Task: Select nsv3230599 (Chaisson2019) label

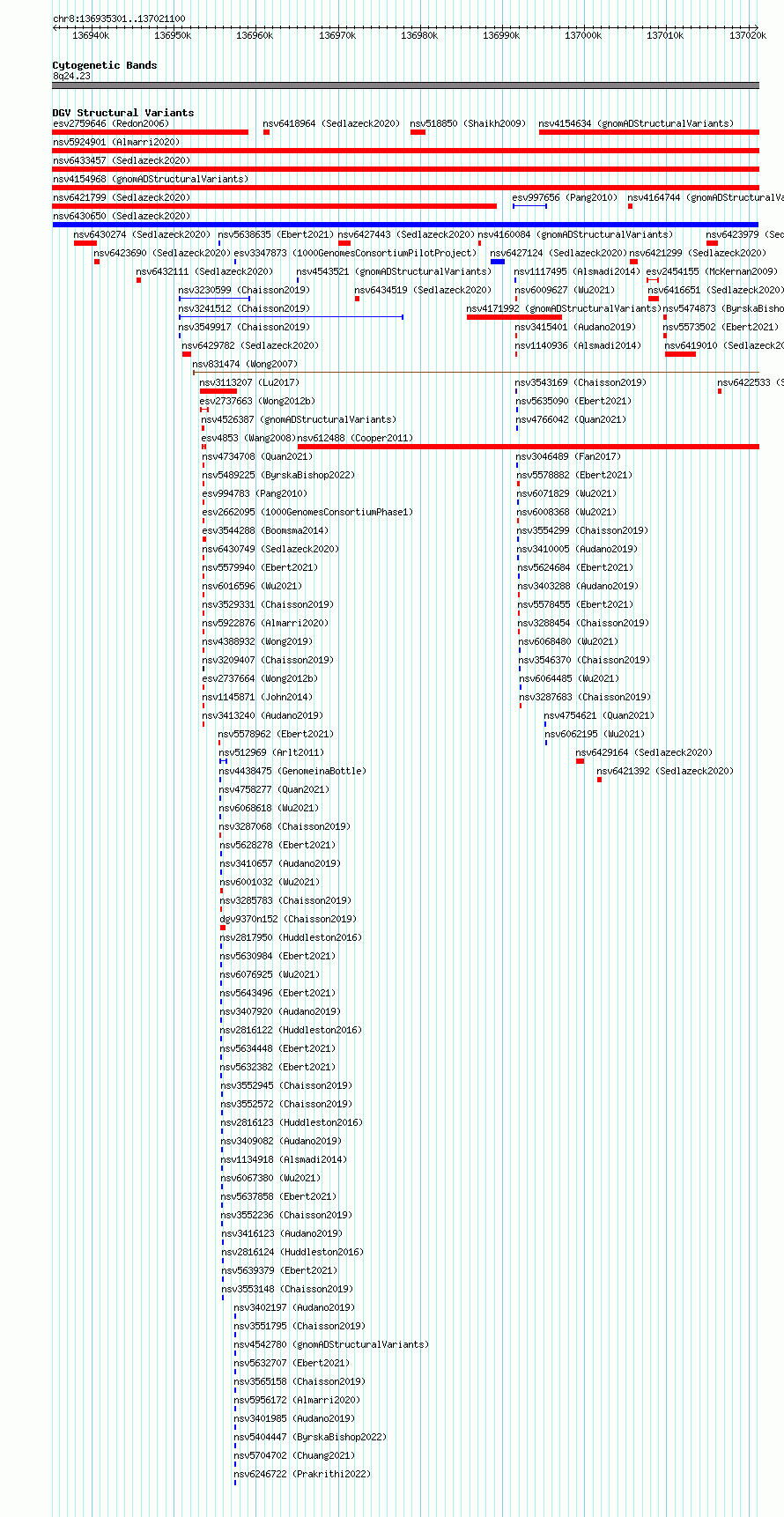Action: point(245,291)
